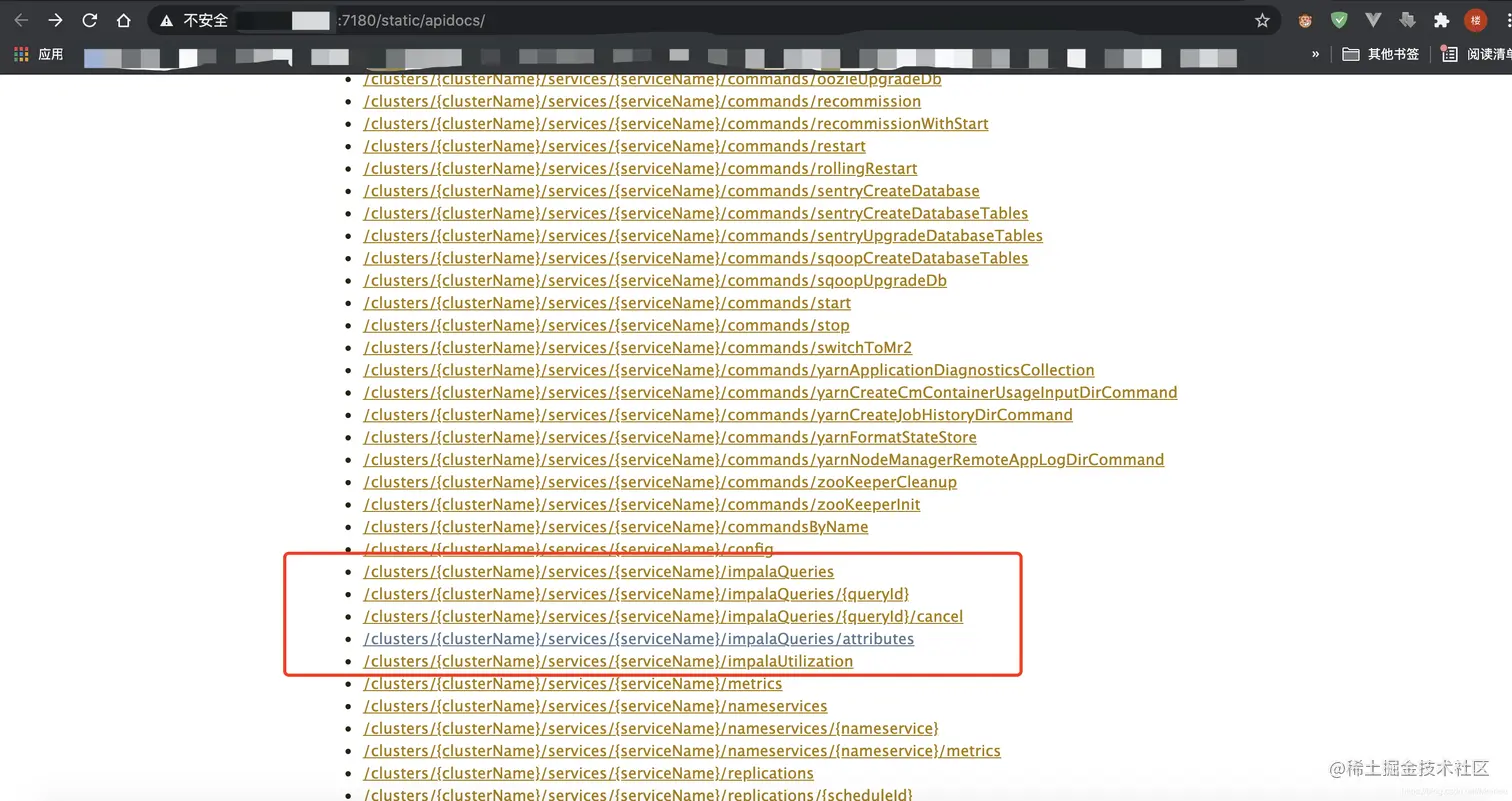Show hidden bookmarks via the chevron

(1315, 55)
